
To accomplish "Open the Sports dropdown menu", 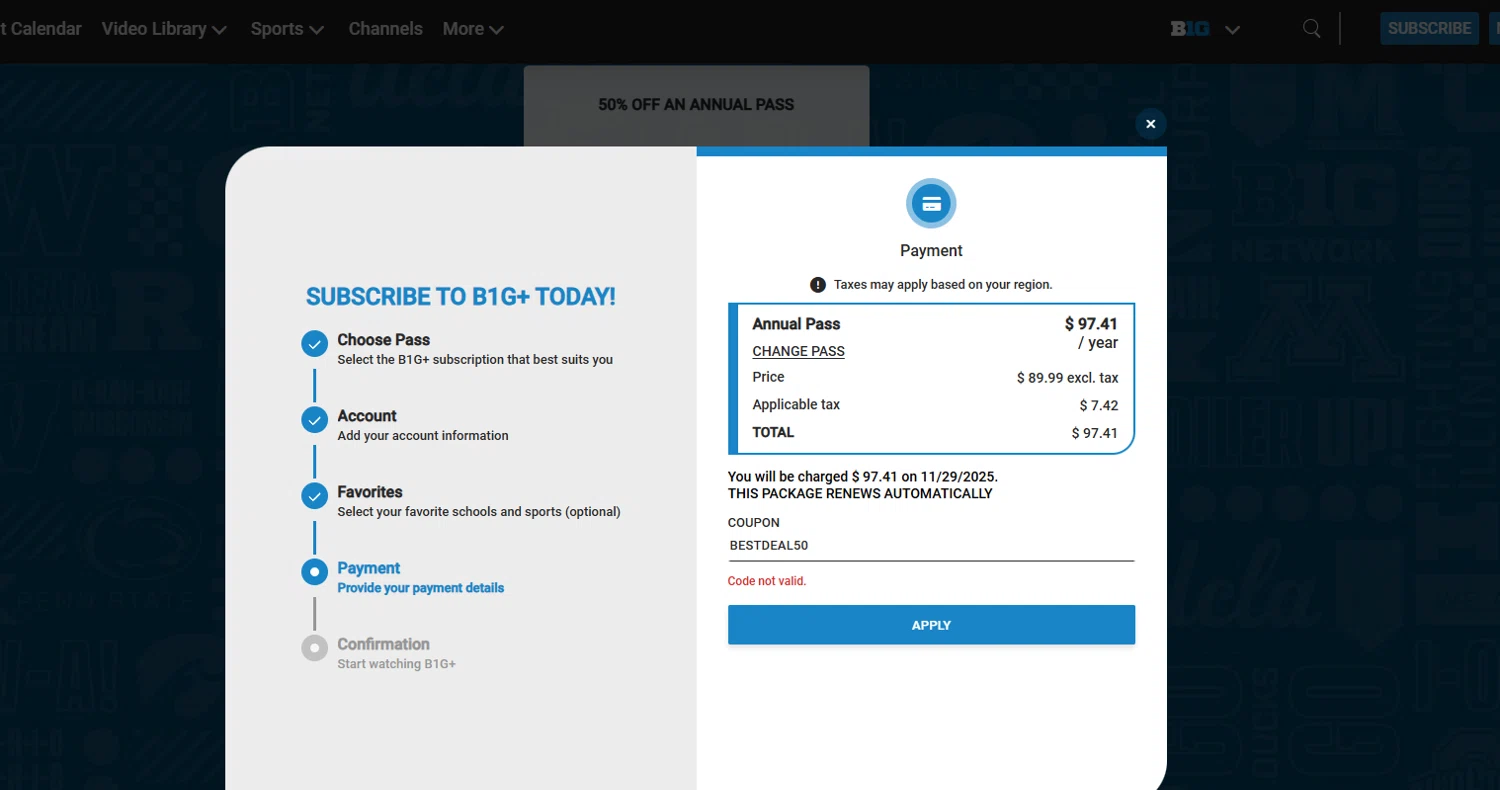I will 287,29.
